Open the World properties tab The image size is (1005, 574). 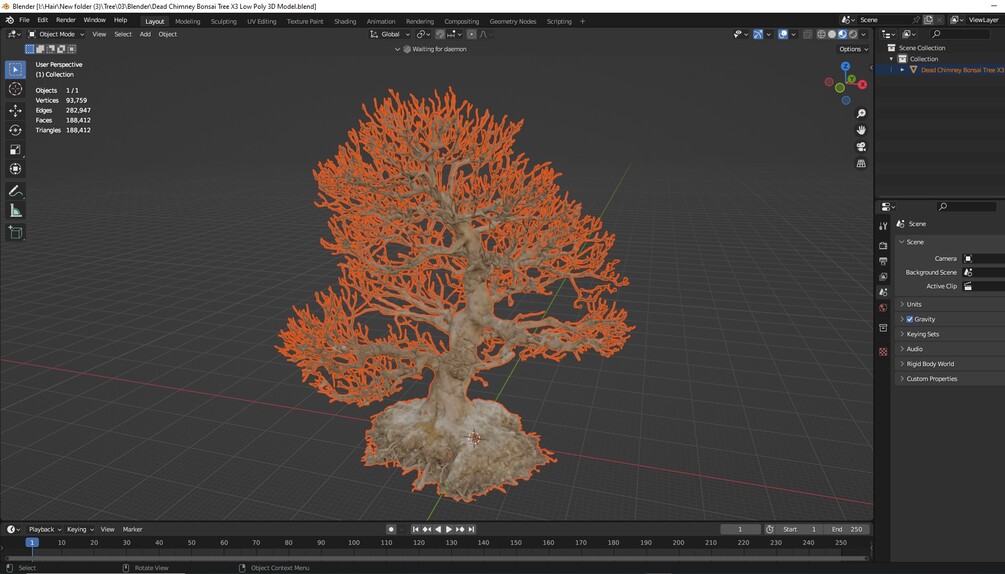point(883,308)
